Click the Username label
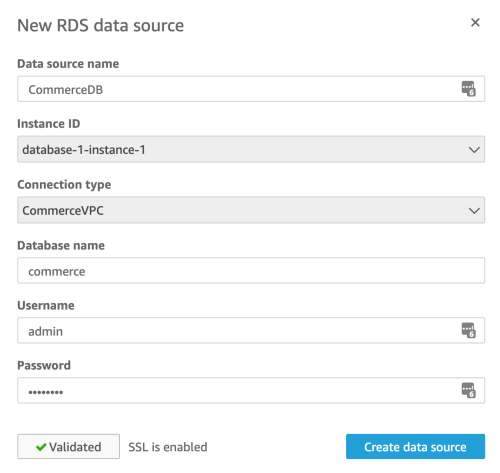The image size is (500, 473). click(46, 305)
